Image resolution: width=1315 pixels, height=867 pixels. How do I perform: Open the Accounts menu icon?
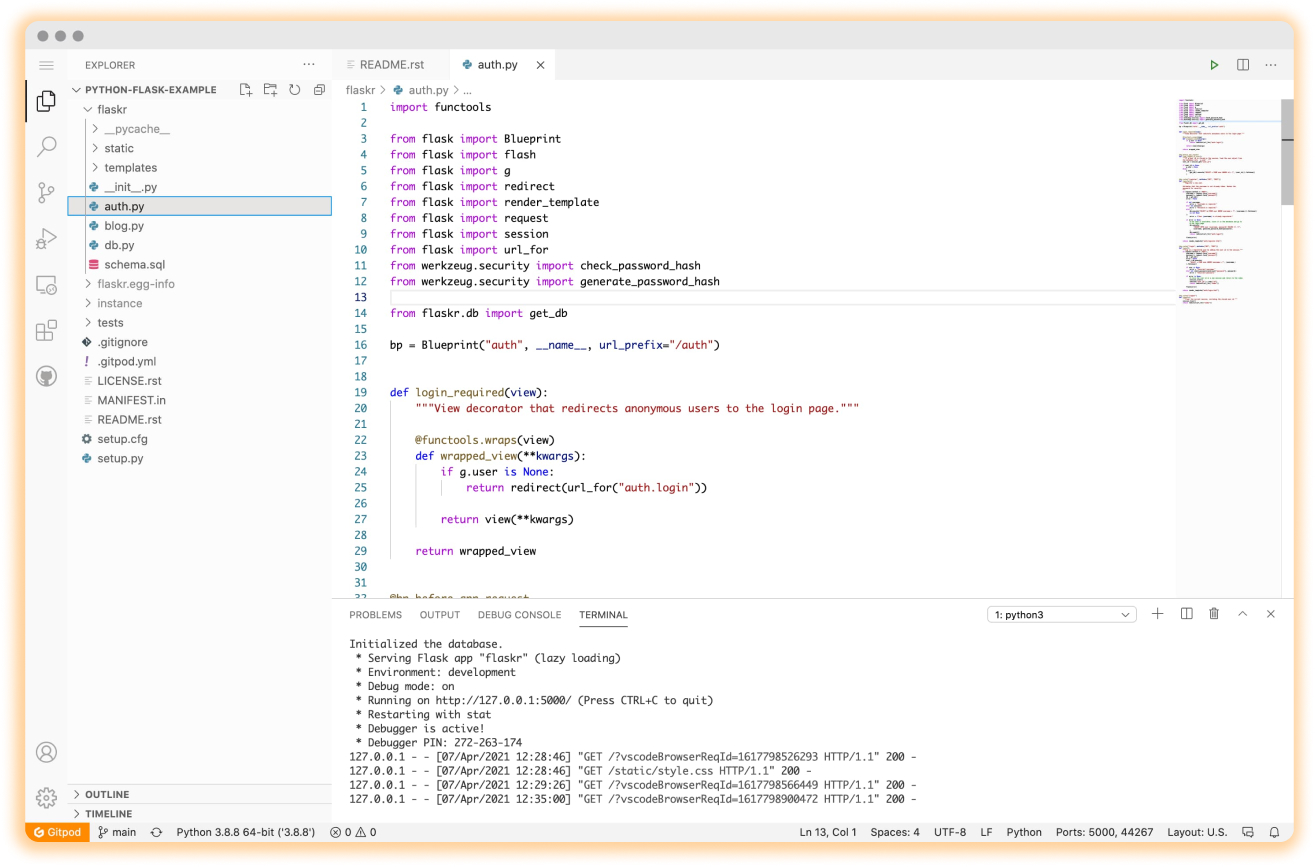click(46, 752)
